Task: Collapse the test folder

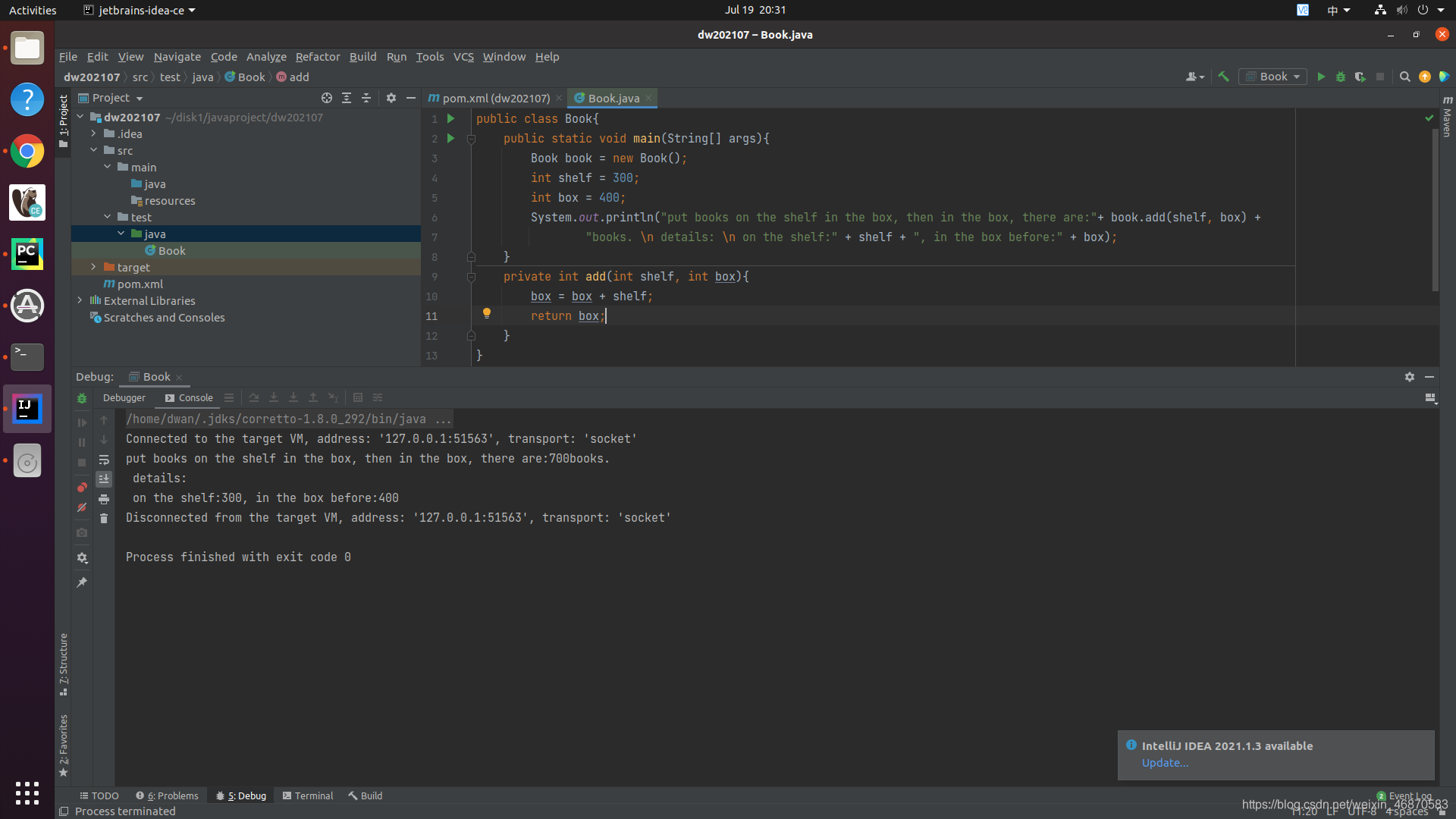Action: 107,217
